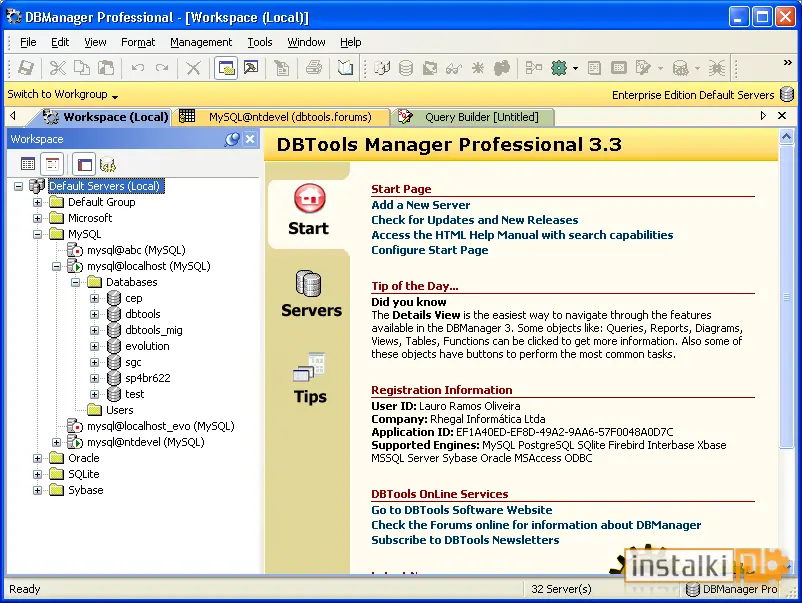Screen dimensions: 802x603
Task: Expand the Default Group folder
Action: tap(37, 203)
